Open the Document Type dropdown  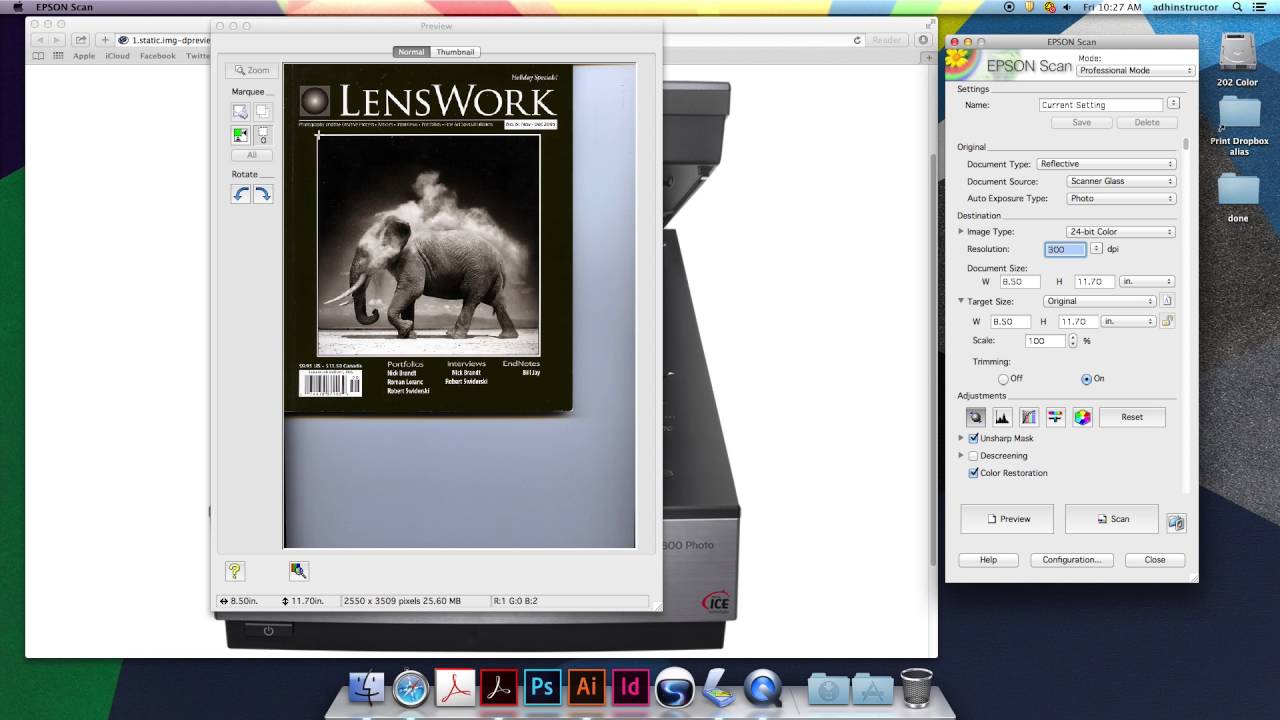tap(1106, 164)
